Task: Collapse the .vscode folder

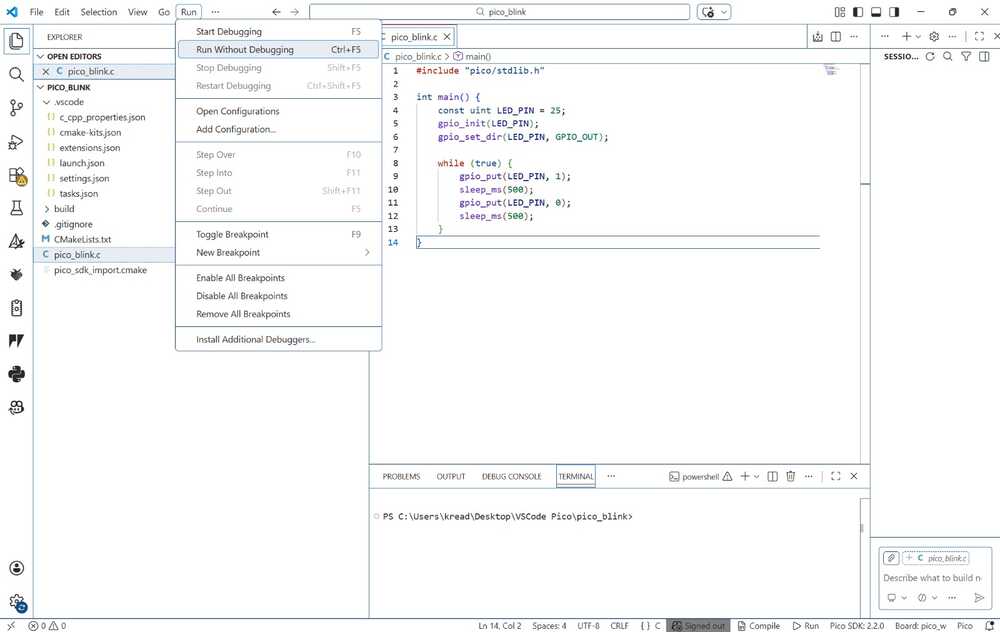Action: 66,102
